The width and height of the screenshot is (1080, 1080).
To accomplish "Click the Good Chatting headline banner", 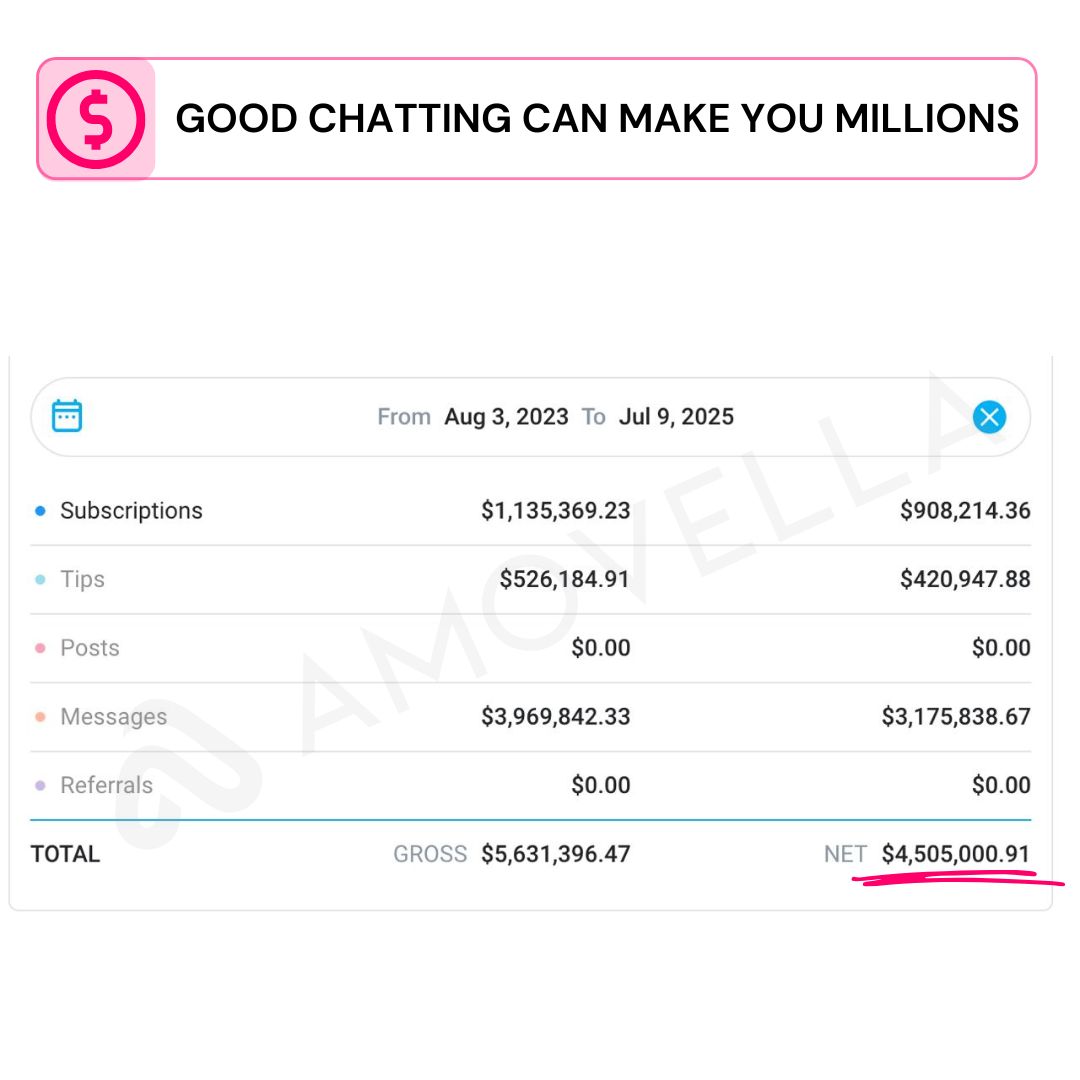I will [597, 119].
